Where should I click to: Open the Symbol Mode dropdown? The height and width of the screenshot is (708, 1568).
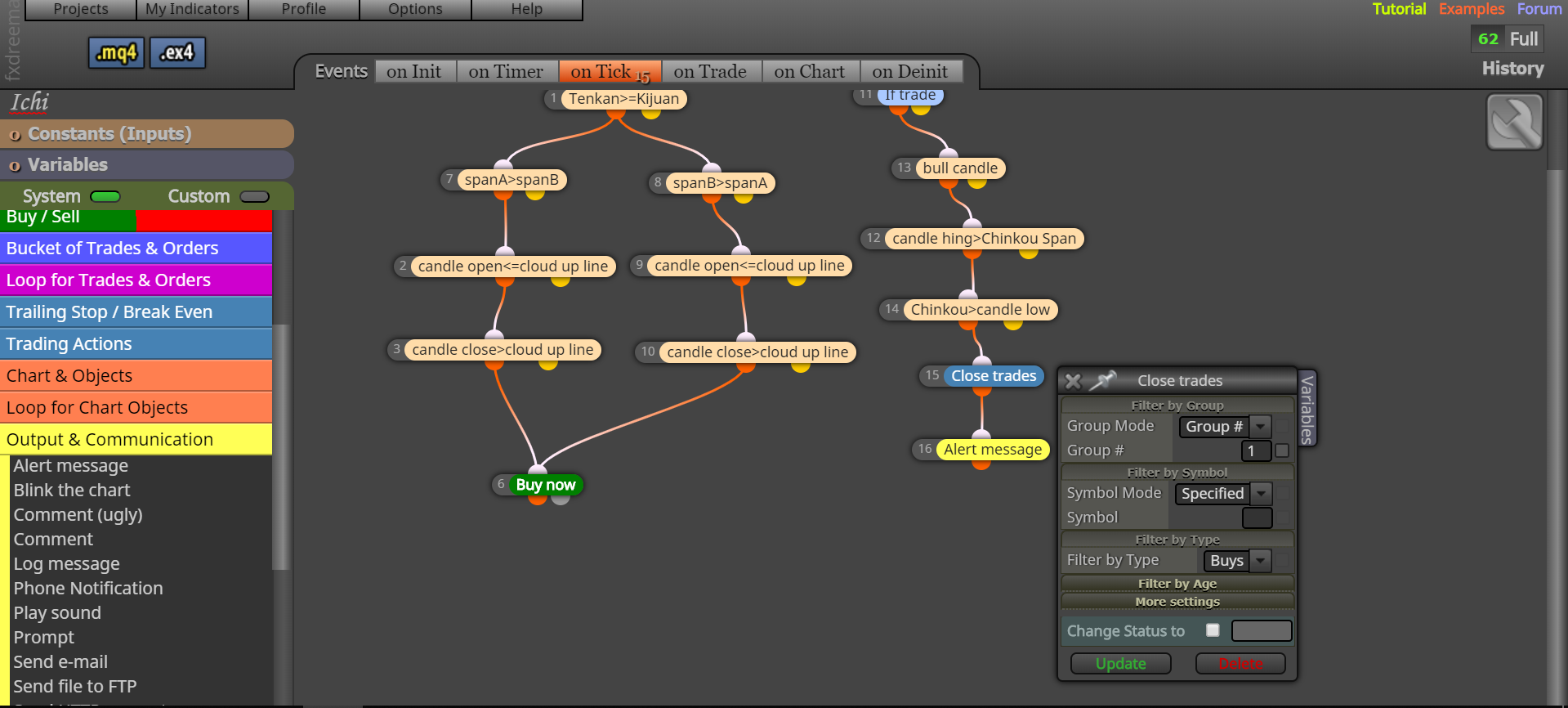click(1223, 493)
